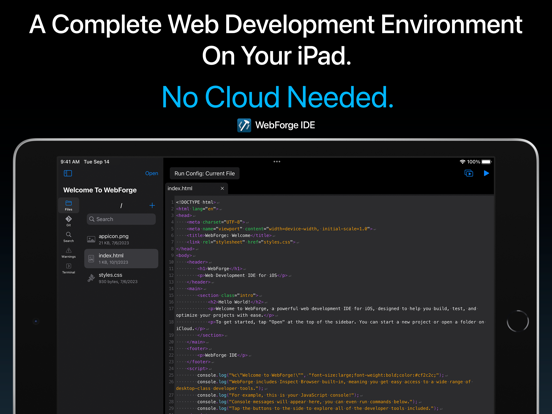Open appicon.png in the file list
The image size is (552, 414).
121,239
